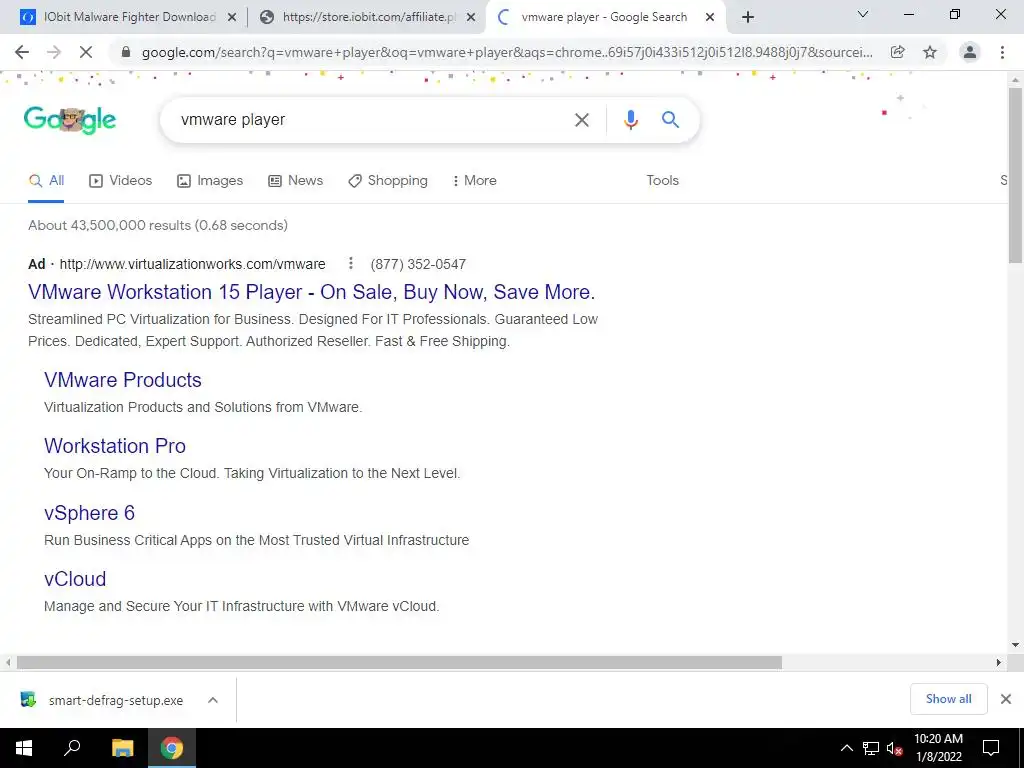Click horizontal scrollbar right arrow

(999, 662)
